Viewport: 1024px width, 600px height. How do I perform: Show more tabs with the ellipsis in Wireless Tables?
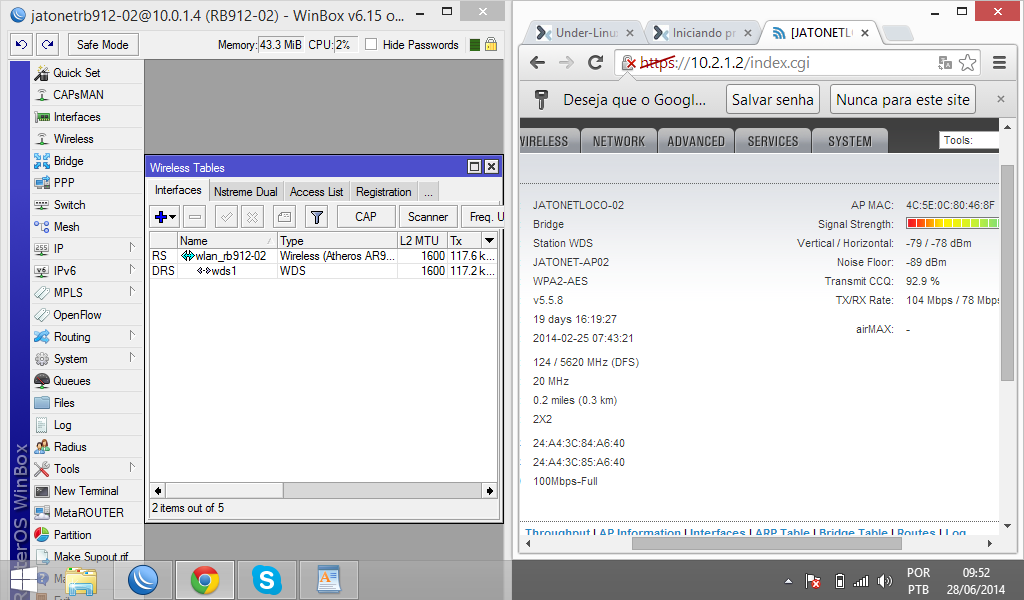pos(428,192)
